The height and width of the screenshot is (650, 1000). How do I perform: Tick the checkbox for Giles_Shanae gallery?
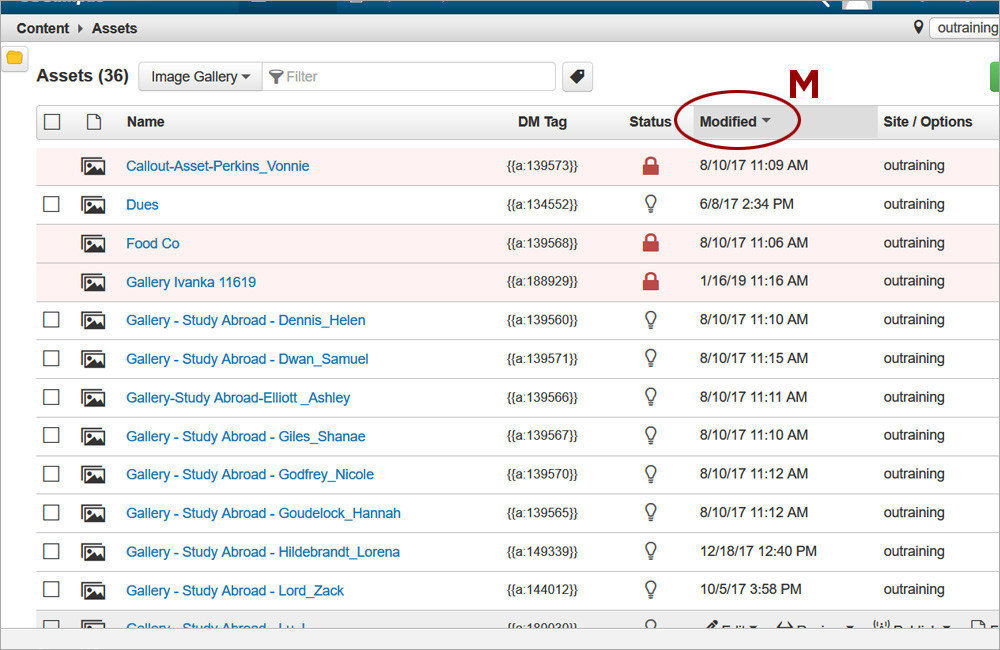tap(51, 435)
